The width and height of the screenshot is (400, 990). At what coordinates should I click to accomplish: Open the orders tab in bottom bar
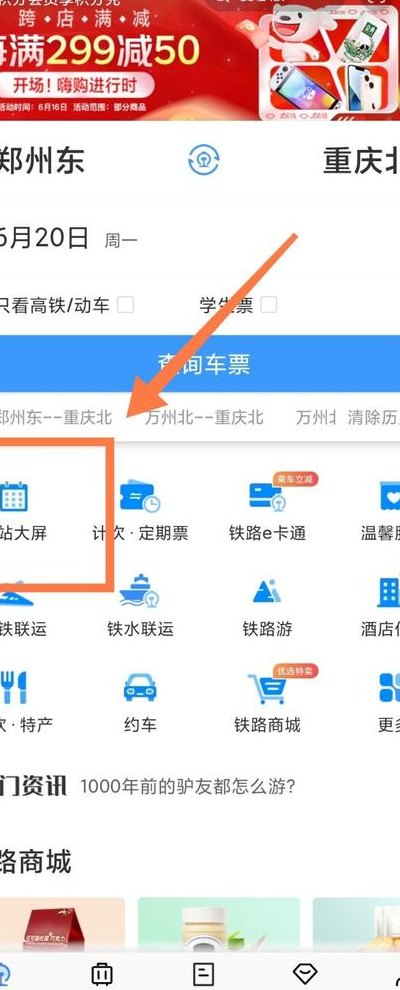tap(203, 973)
